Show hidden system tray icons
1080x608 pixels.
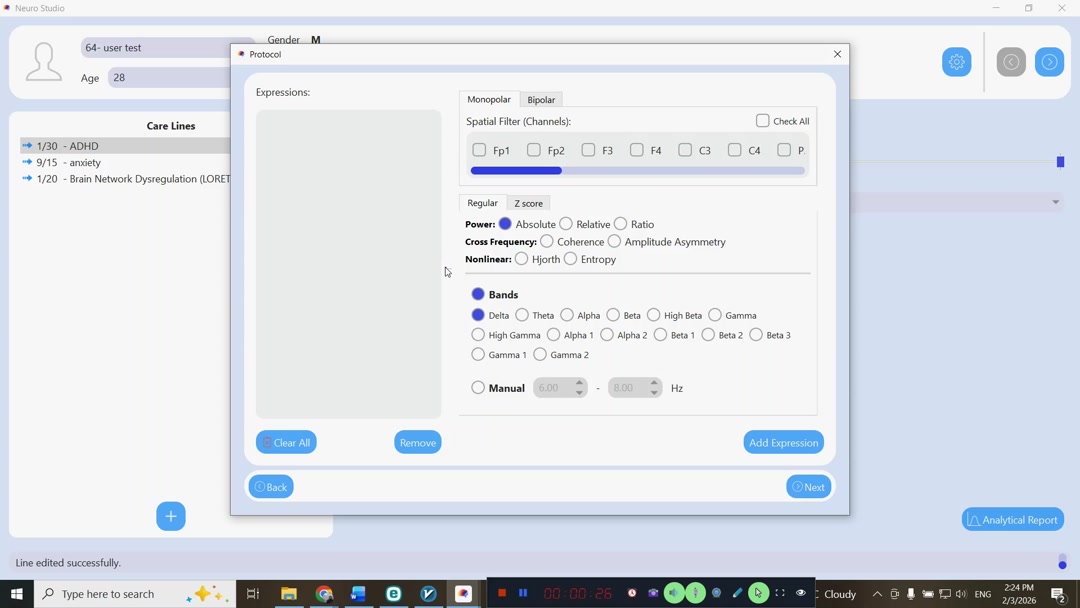[877, 593]
